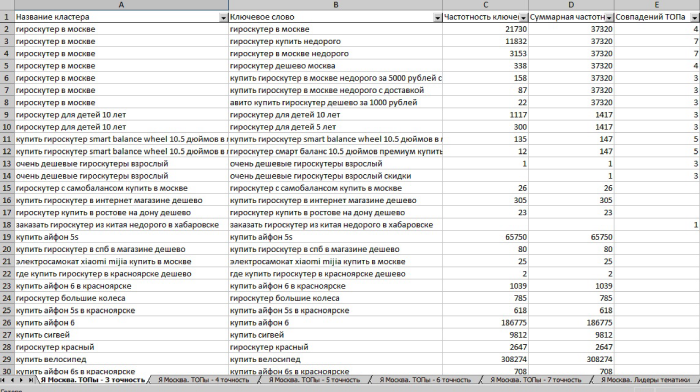Click frequency value 338

(x=485, y=66)
